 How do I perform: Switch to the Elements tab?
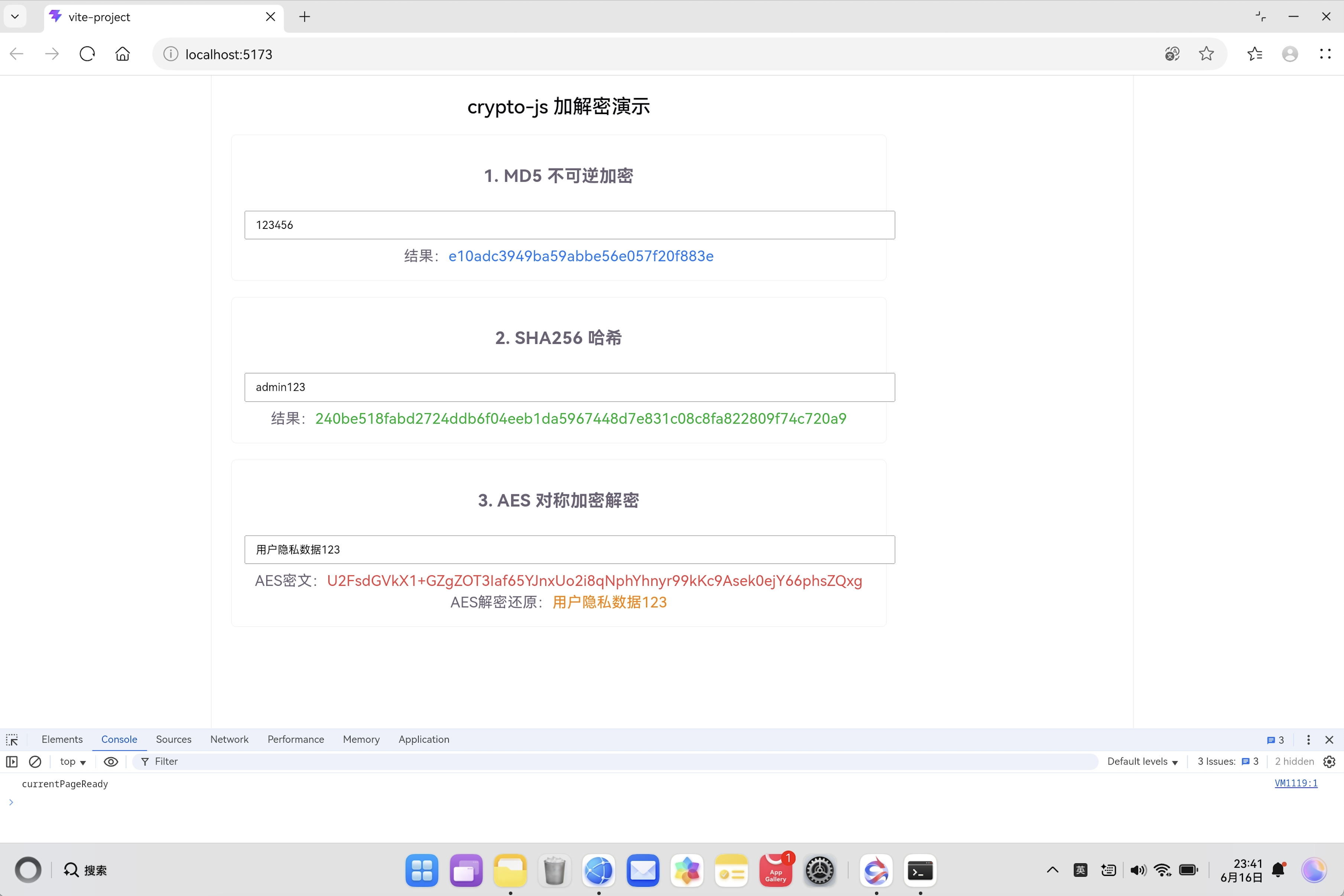pos(62,740)
